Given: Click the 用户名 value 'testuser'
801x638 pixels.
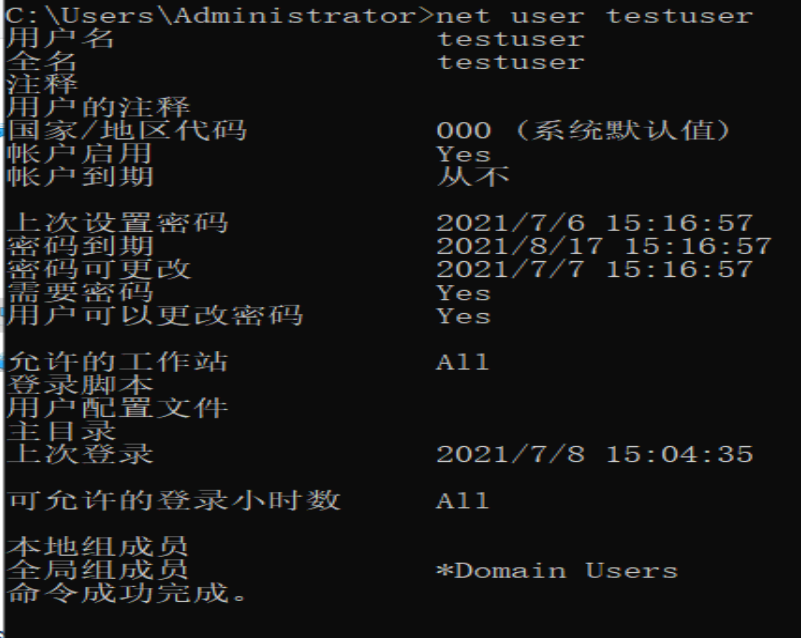Looking at the screenshot, I should [x=510, y=39].
